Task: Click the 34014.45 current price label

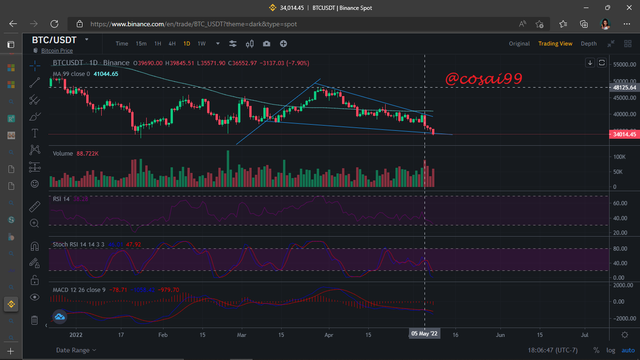Action: pos(624,134)
